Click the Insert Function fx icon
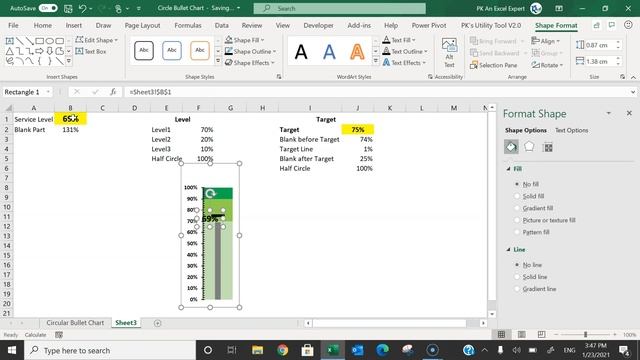 113,92
